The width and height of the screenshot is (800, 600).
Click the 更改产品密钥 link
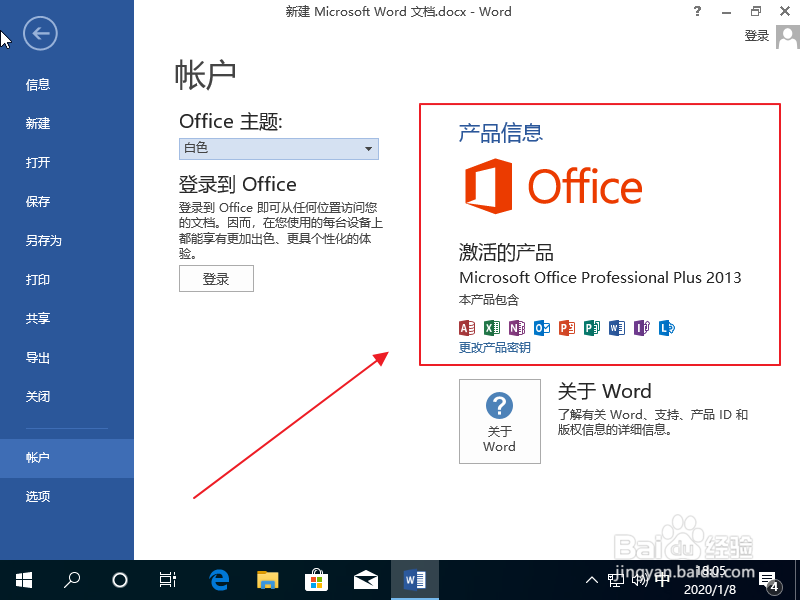[x=494, y=347]
